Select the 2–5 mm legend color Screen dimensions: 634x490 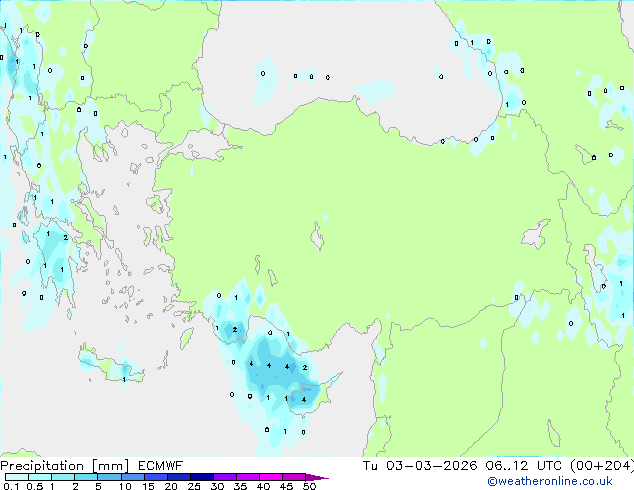tap(86, 477)
